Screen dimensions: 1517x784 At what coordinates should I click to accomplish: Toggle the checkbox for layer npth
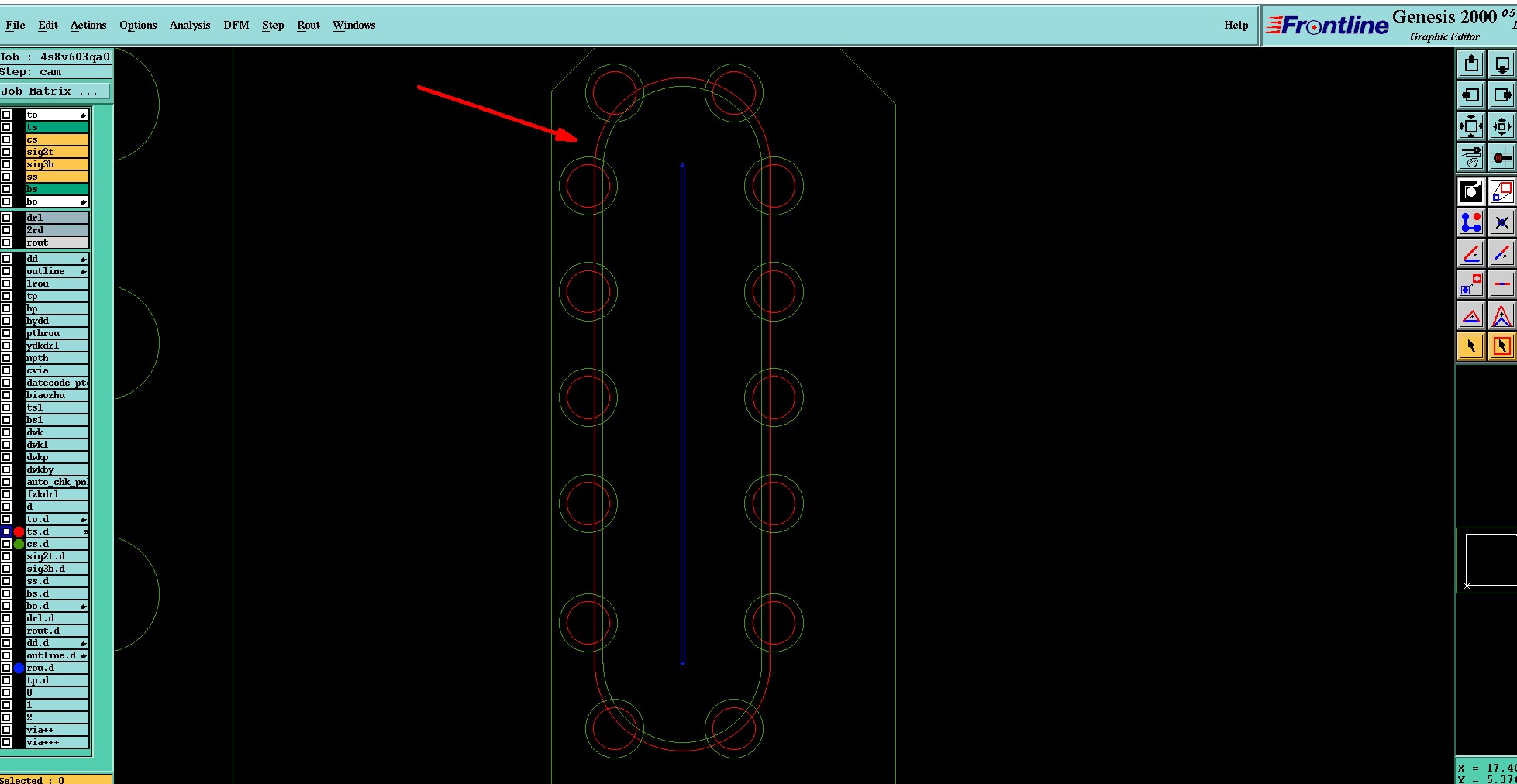(6, 358)
